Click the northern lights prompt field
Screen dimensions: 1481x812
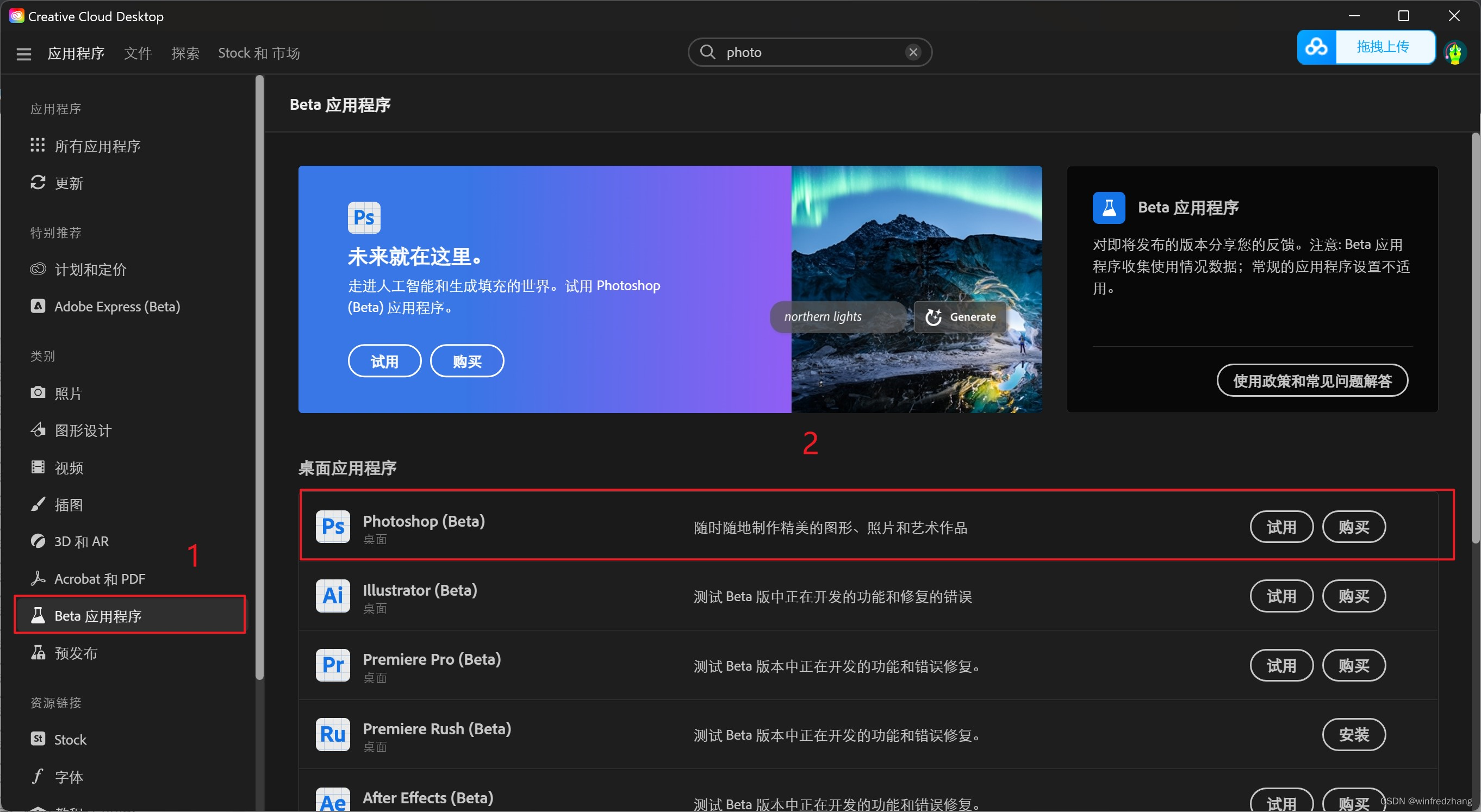pos(838,317)
